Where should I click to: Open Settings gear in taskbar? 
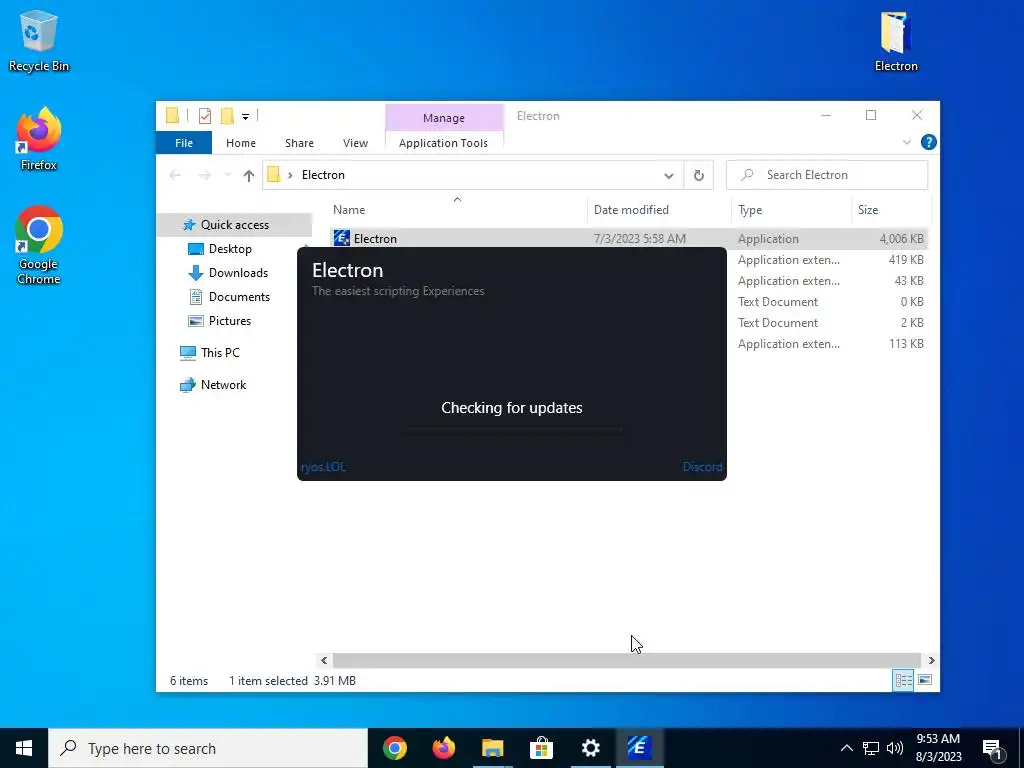[x=590, y=748]
